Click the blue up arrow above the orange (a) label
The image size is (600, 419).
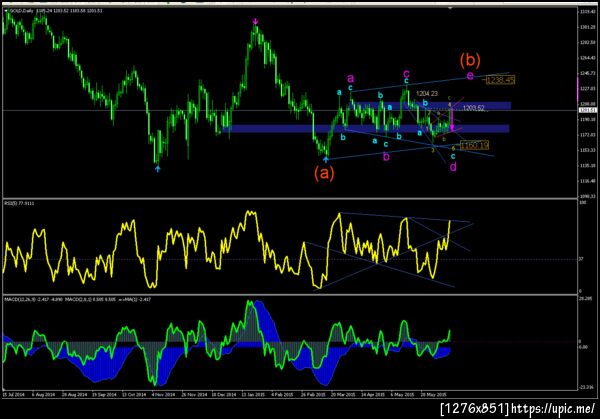[x=326, y=159]
